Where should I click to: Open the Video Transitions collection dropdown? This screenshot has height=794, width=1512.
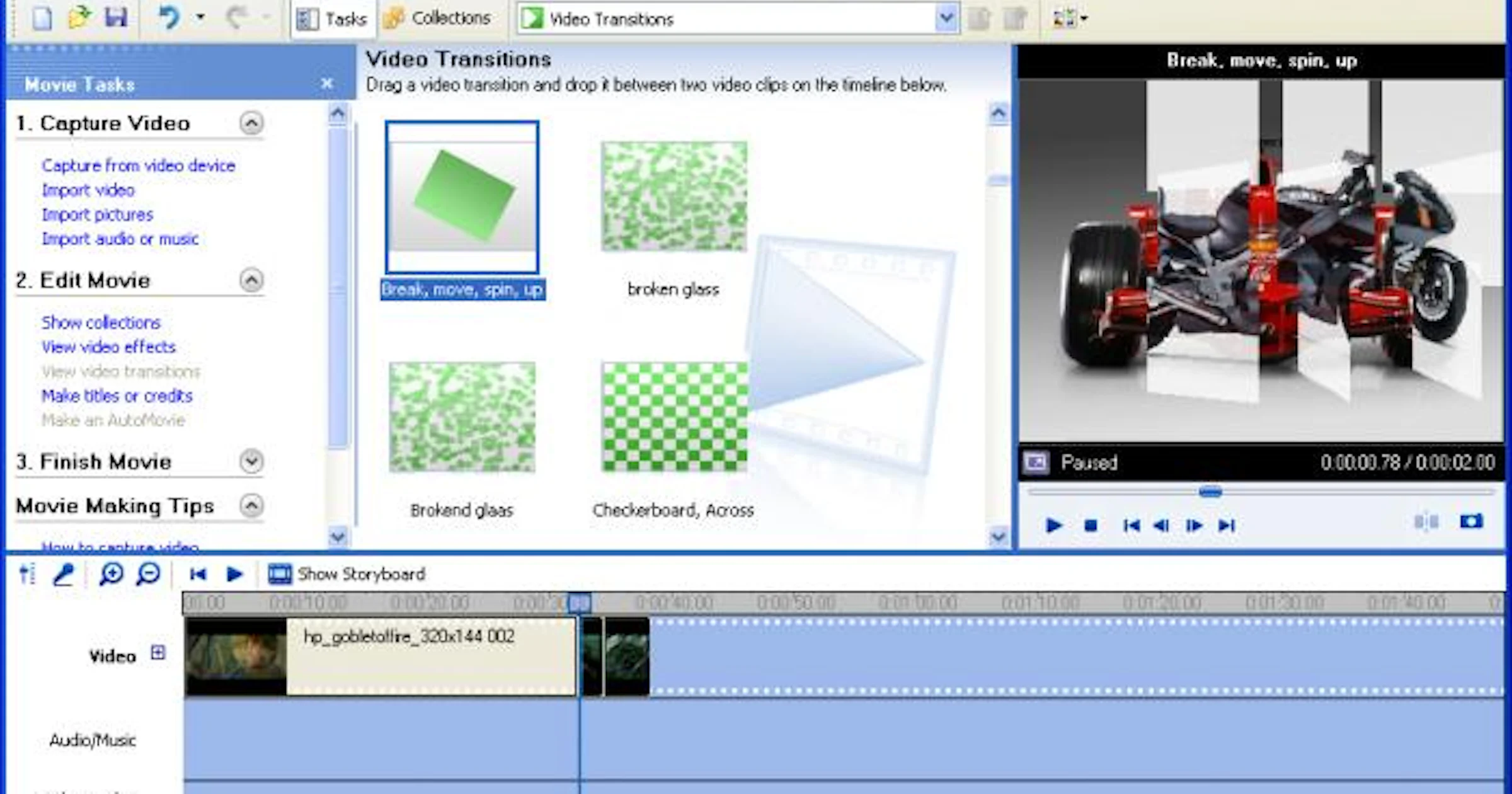[x=946, y=19]
